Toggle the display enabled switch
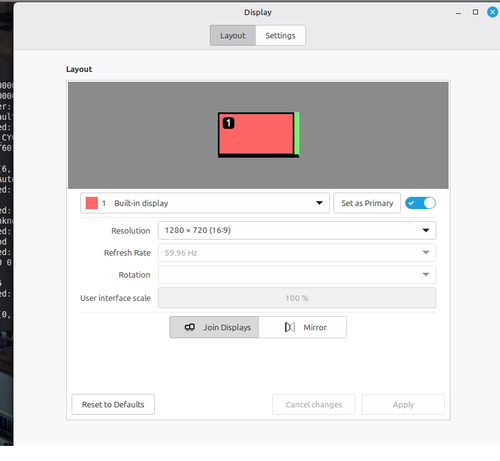The height and width of the screenshot is (461, 500). click(x=420, y=203)
